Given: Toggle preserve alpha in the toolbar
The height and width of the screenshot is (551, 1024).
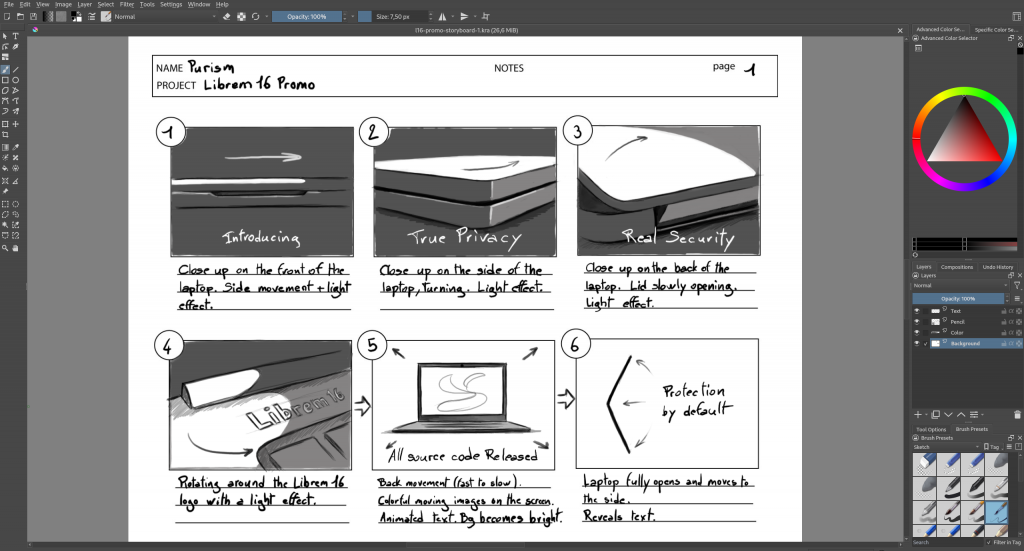Looking at the screenshot, I should (x=241, y=16).
